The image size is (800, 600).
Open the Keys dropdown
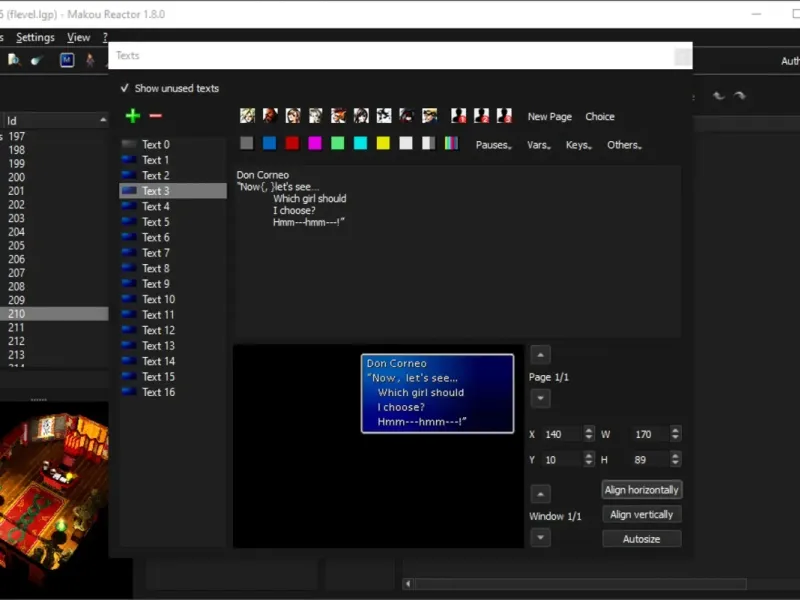click(x=579, y=145)
